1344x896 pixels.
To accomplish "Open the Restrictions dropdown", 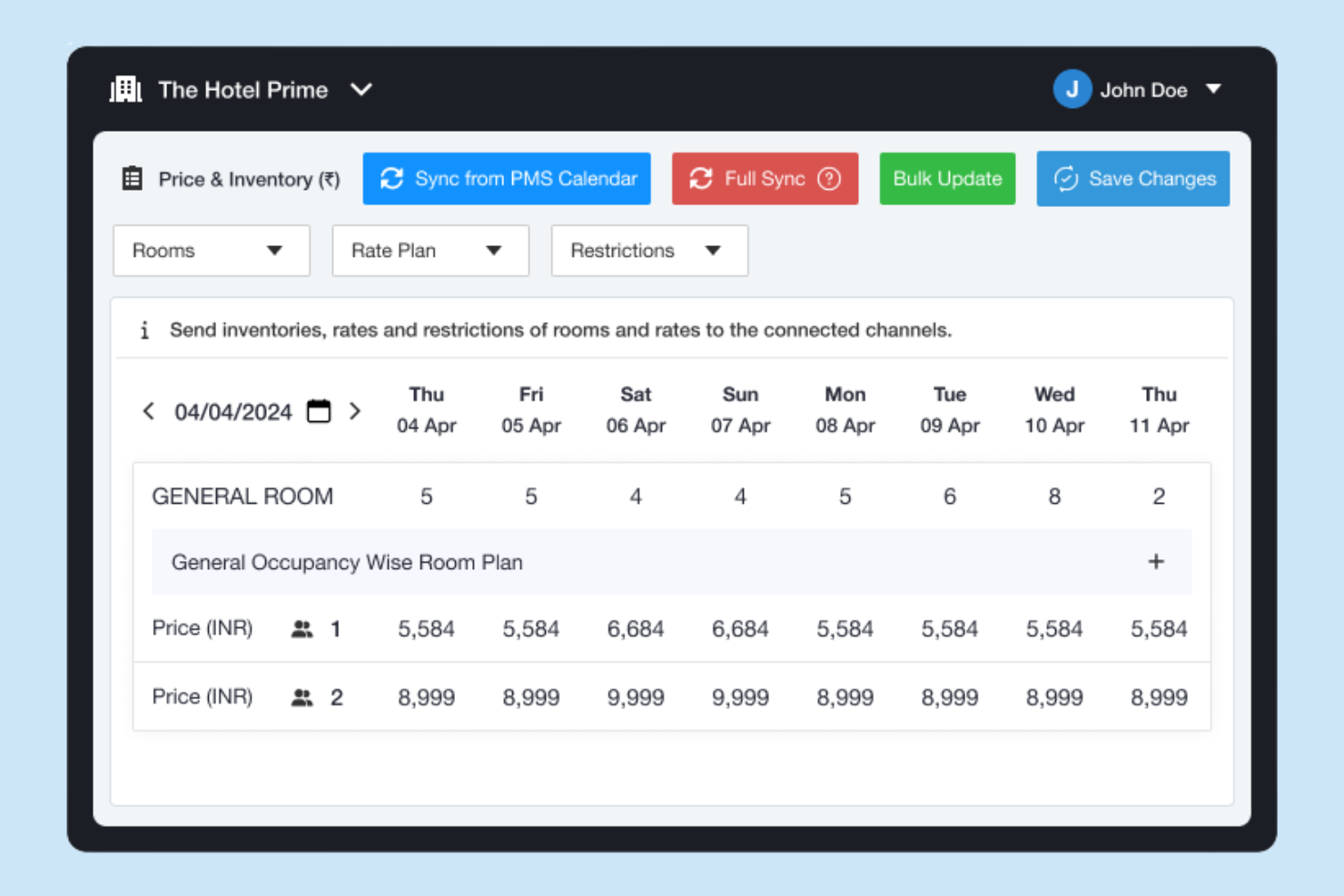I will click(x=648, y=251).
